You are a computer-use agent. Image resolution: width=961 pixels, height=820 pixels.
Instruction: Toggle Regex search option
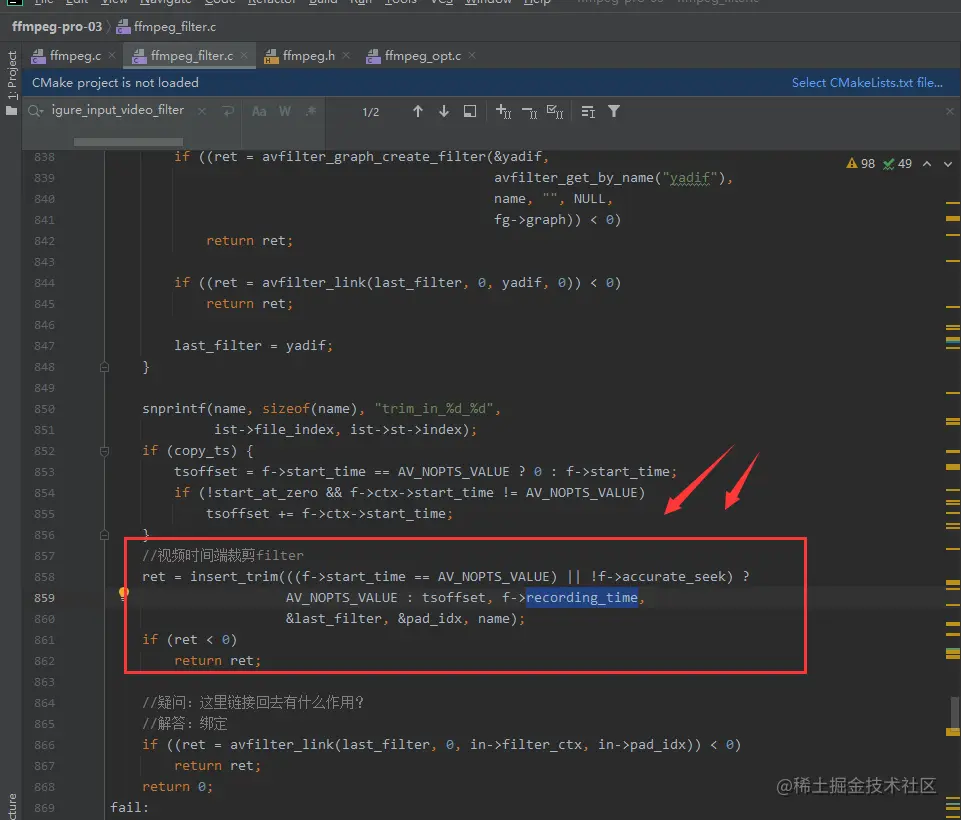tap(311, 111)
